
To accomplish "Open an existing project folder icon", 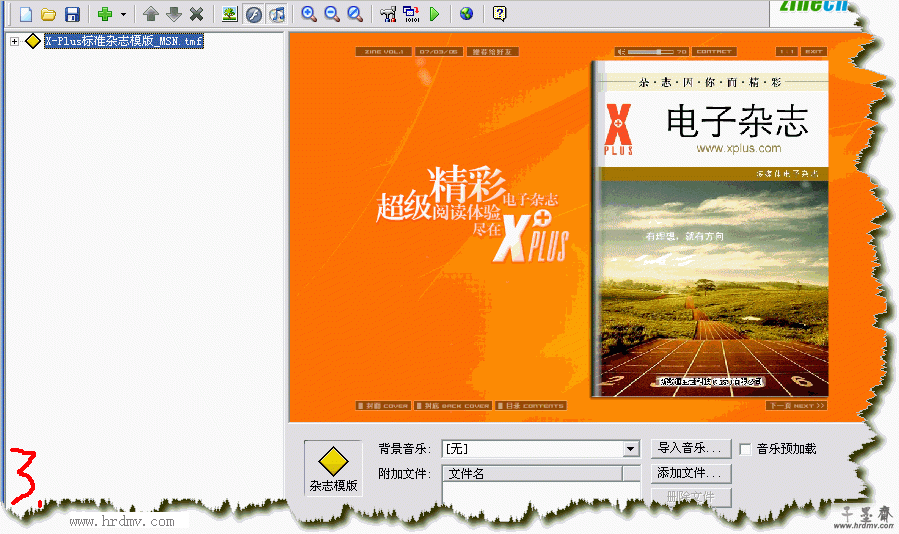I will [49, 14].
